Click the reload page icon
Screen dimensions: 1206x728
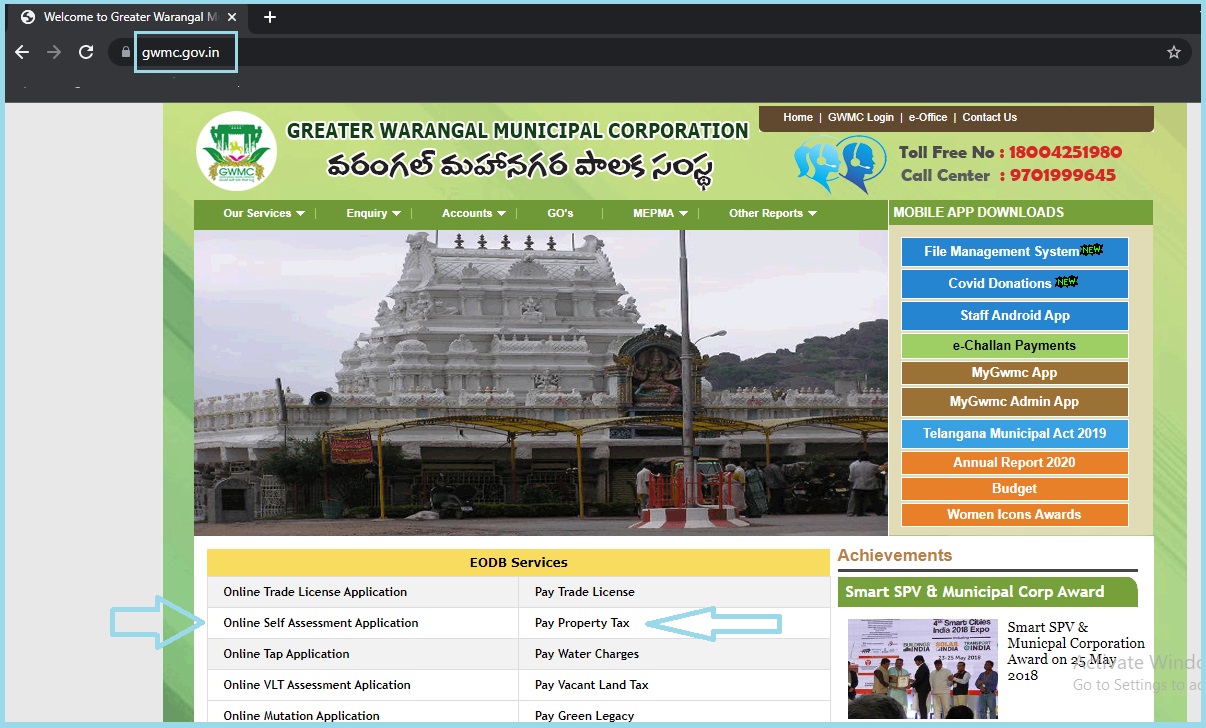point(86,52)
